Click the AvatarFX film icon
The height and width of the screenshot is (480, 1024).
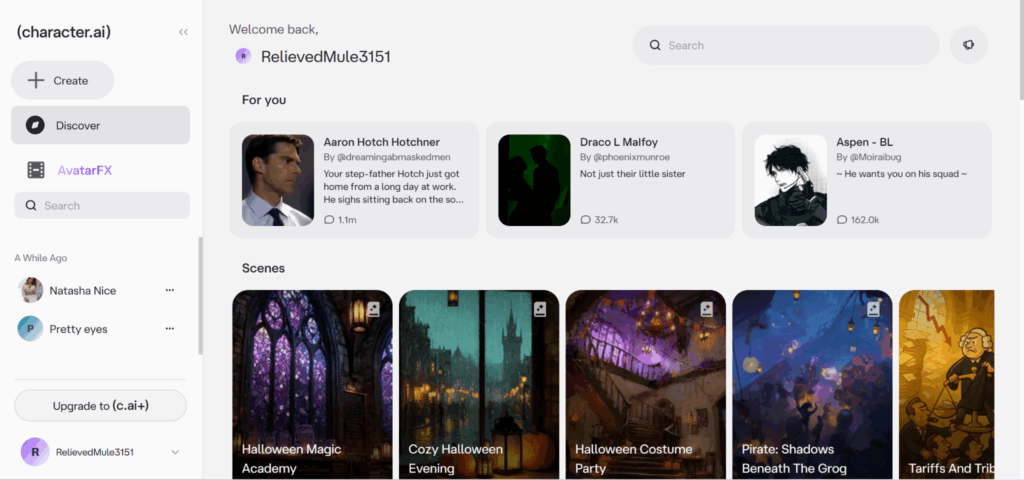(36, 170)
